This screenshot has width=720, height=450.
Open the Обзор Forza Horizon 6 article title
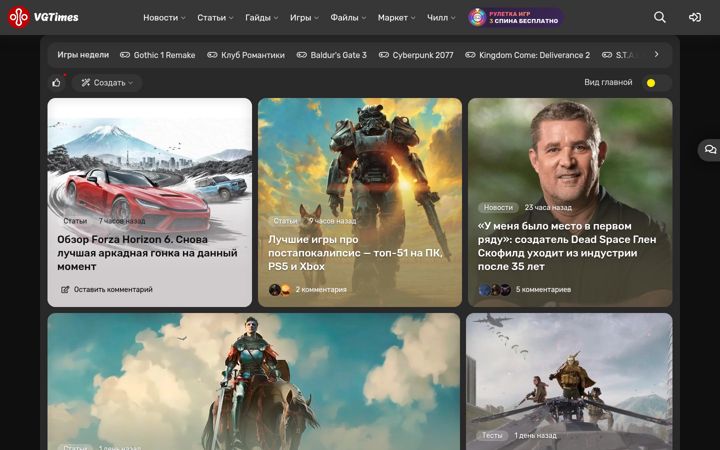pos(147,253)
